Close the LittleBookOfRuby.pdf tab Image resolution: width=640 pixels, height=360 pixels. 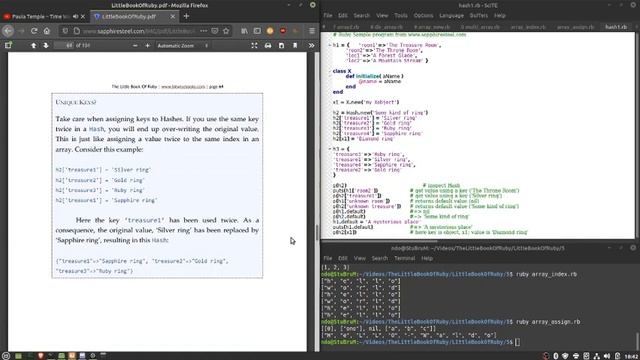point(172,16)
